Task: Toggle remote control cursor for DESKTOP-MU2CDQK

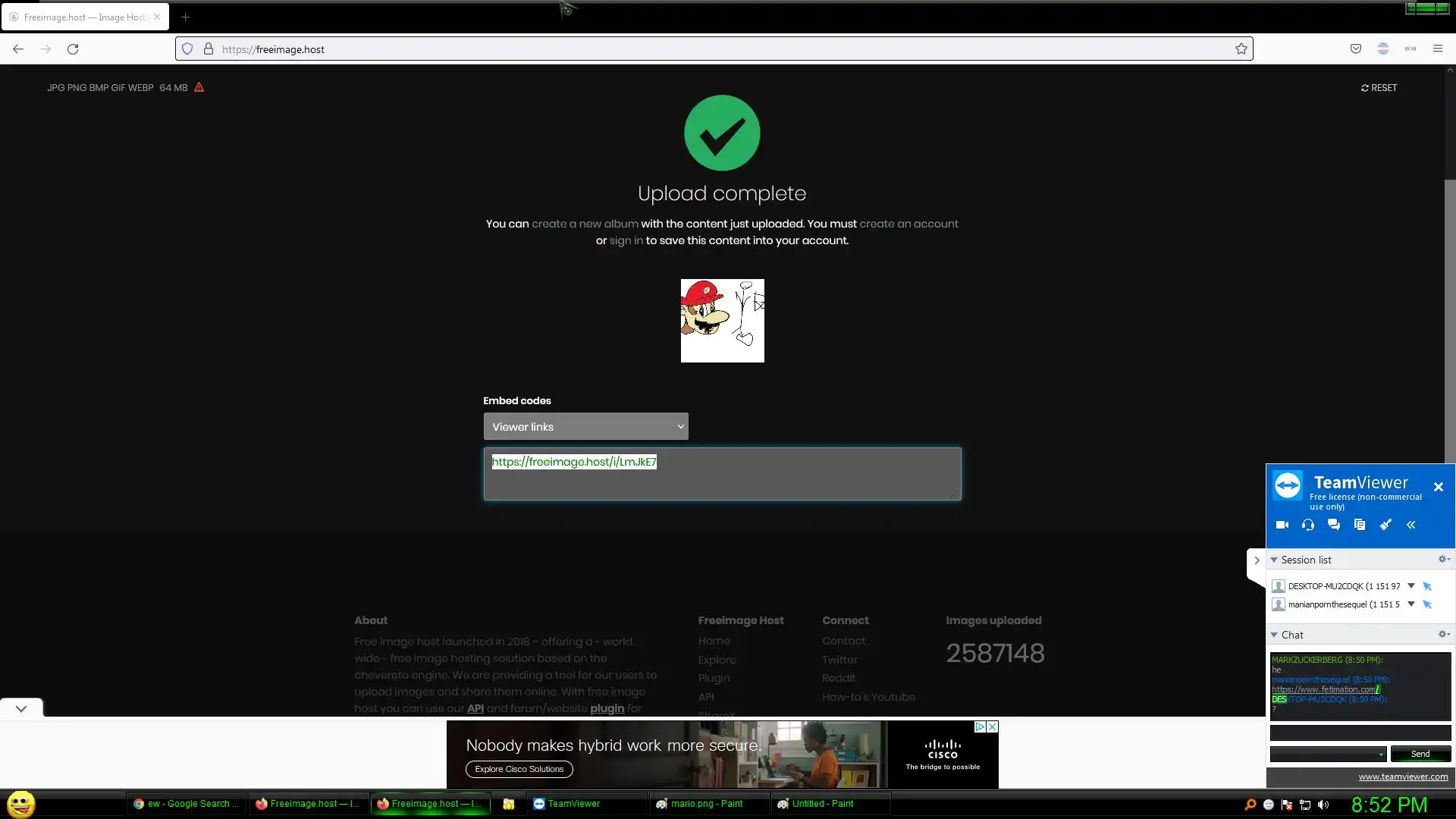Action: pos(1427,586)
